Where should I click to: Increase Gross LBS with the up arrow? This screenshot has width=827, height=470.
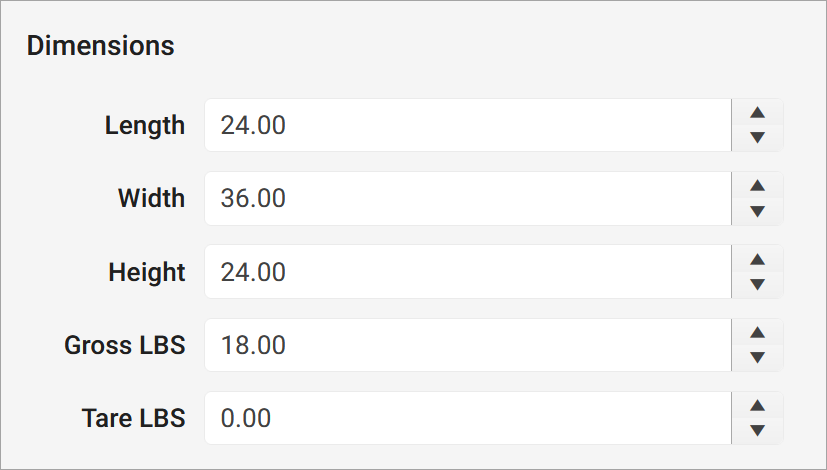click(x=757, y=333)
